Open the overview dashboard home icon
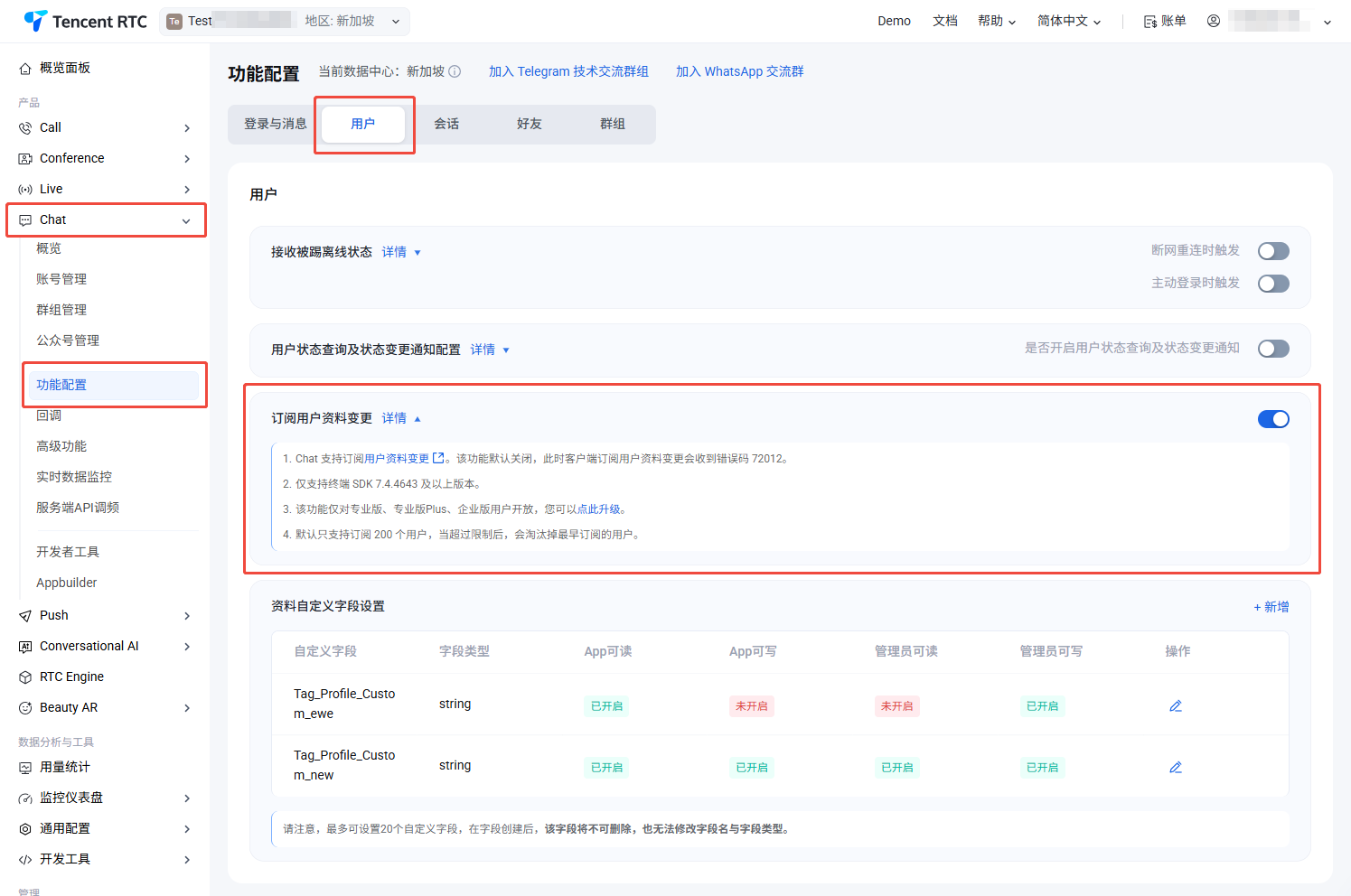Screen dimensions: 1351x896 tap(25, 69)
